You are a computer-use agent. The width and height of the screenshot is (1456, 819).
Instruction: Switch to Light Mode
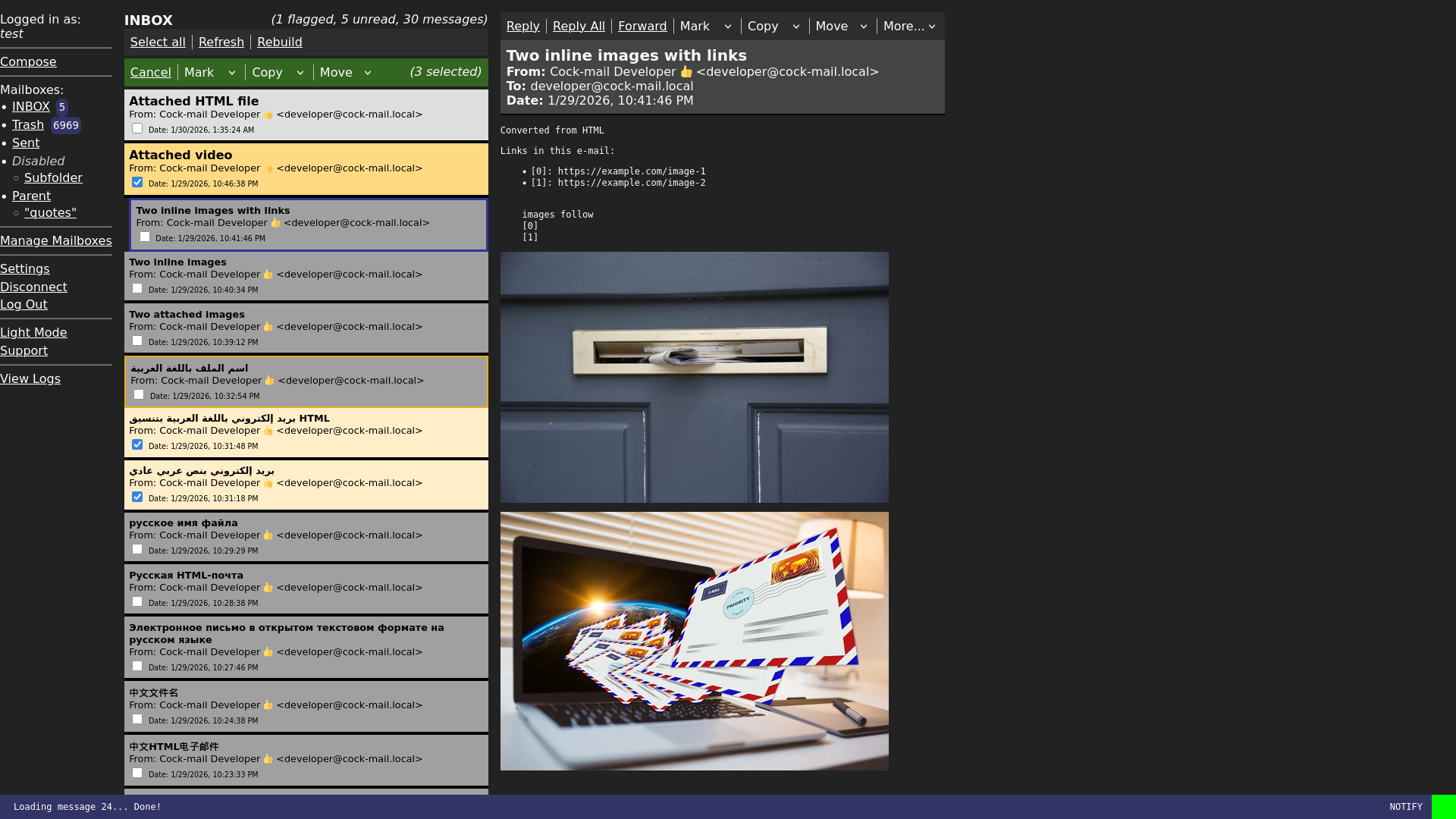(33, 332)
